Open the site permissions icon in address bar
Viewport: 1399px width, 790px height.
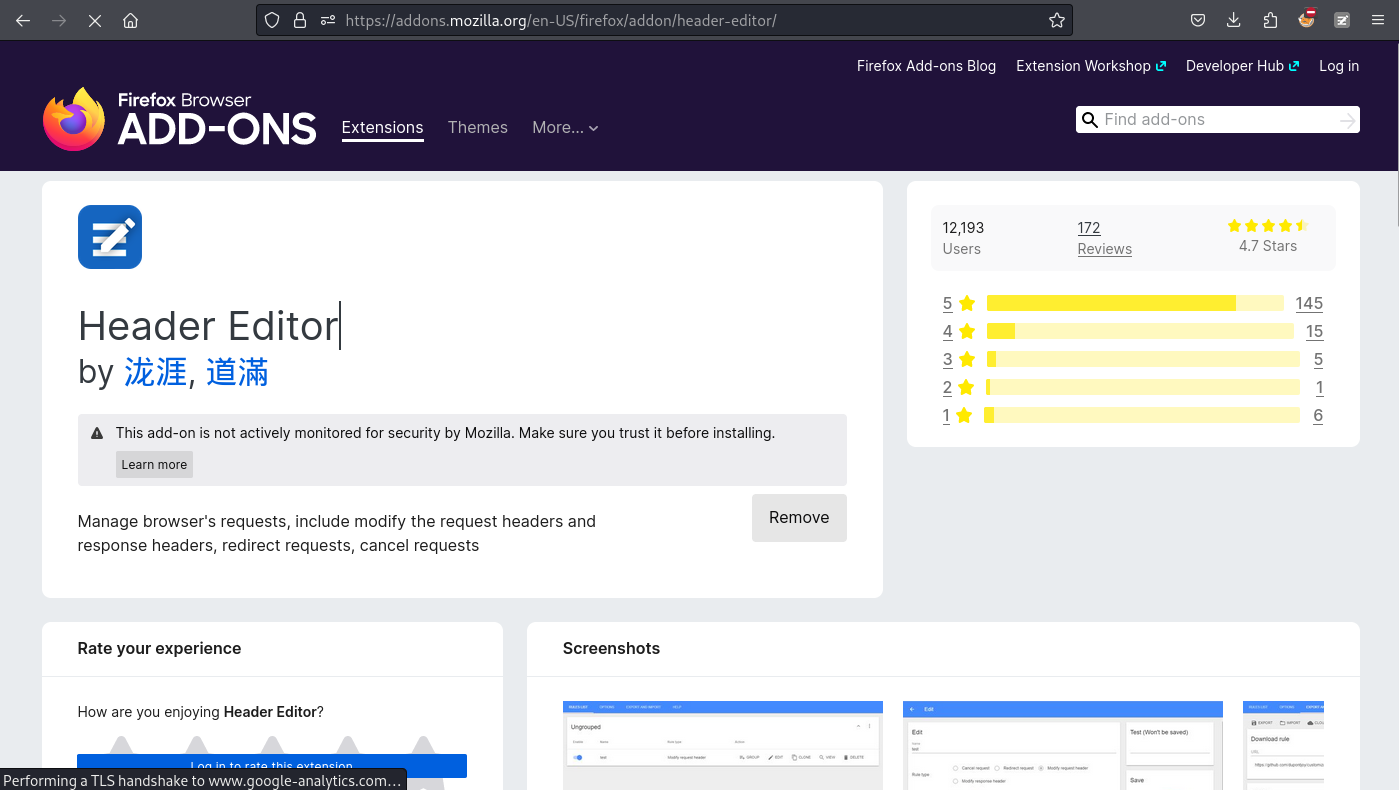click(327, 20)
